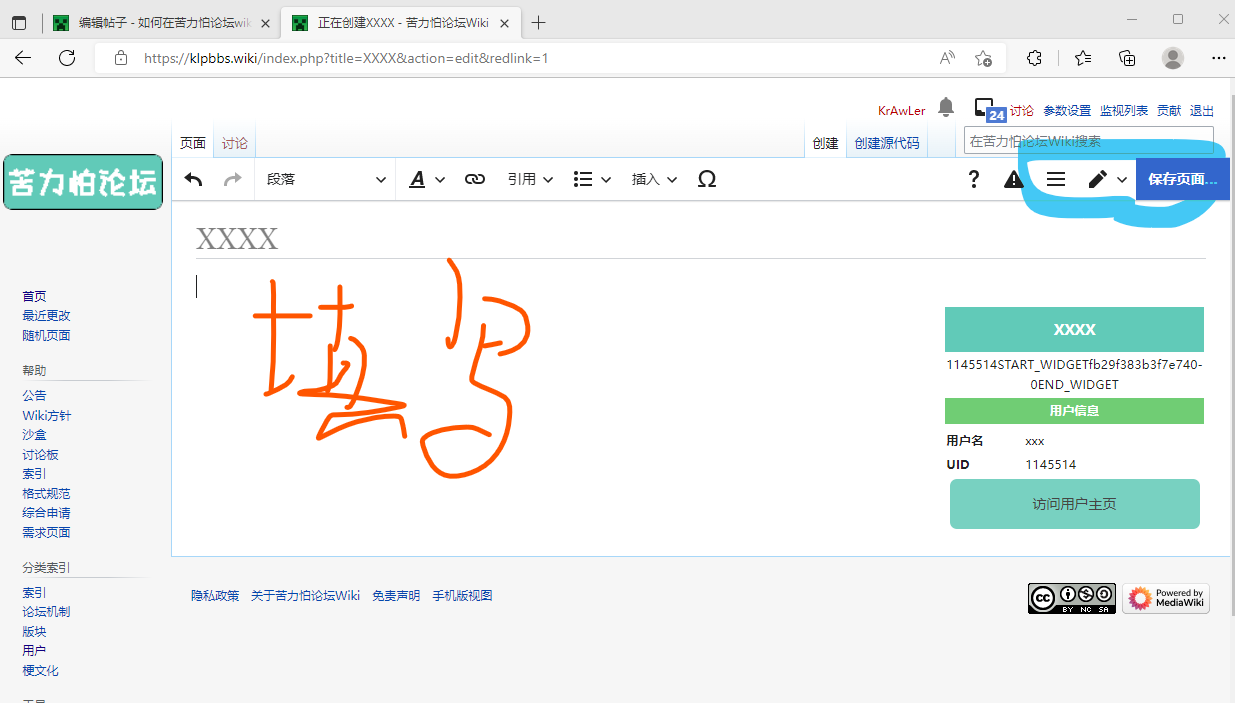Open the 隐私政策 footer link
1235x703 pixels.
[215, 595]
